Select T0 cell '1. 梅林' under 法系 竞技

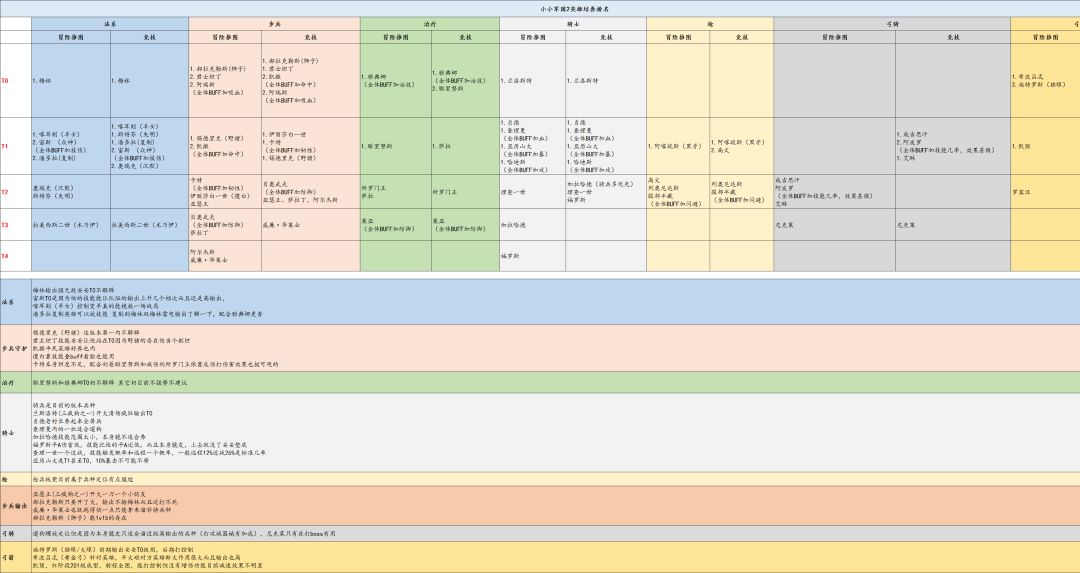[x=149, y=81]
